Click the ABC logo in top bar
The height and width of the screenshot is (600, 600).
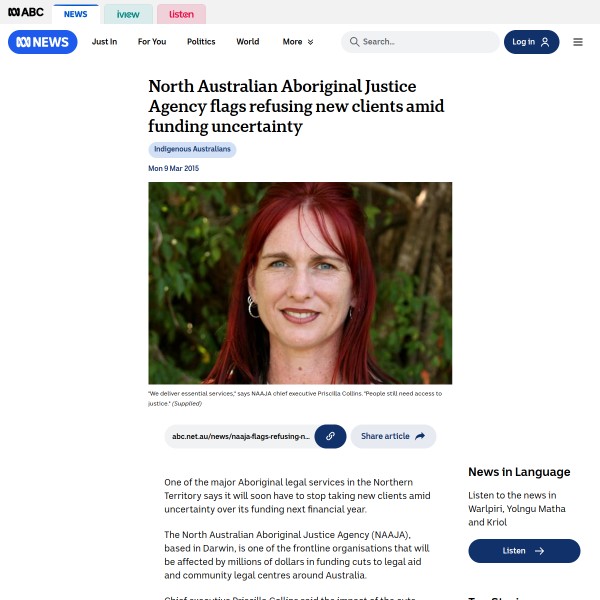(26, 12)
